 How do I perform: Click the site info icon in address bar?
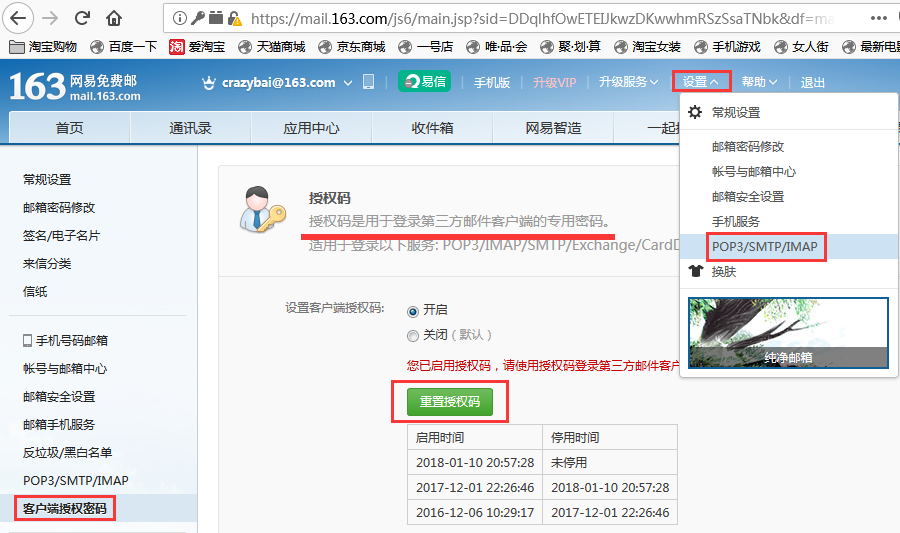[180, 19]
